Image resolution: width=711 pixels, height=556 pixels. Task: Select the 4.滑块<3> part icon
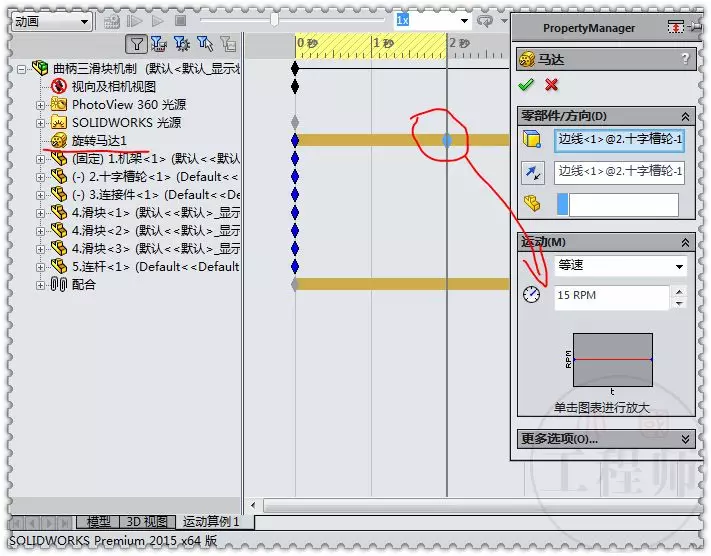(x=59, y=249)
